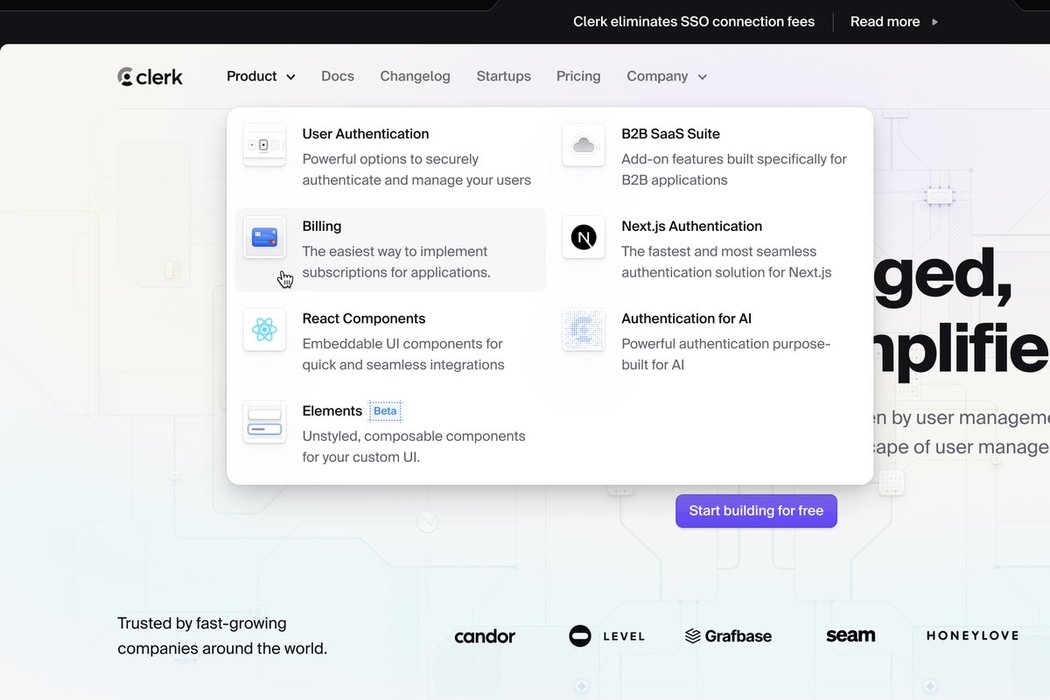Screen dimensions: 1050x700
Task: Click 'Trusted by fast-growing' text
Action: tap(202, 624)
